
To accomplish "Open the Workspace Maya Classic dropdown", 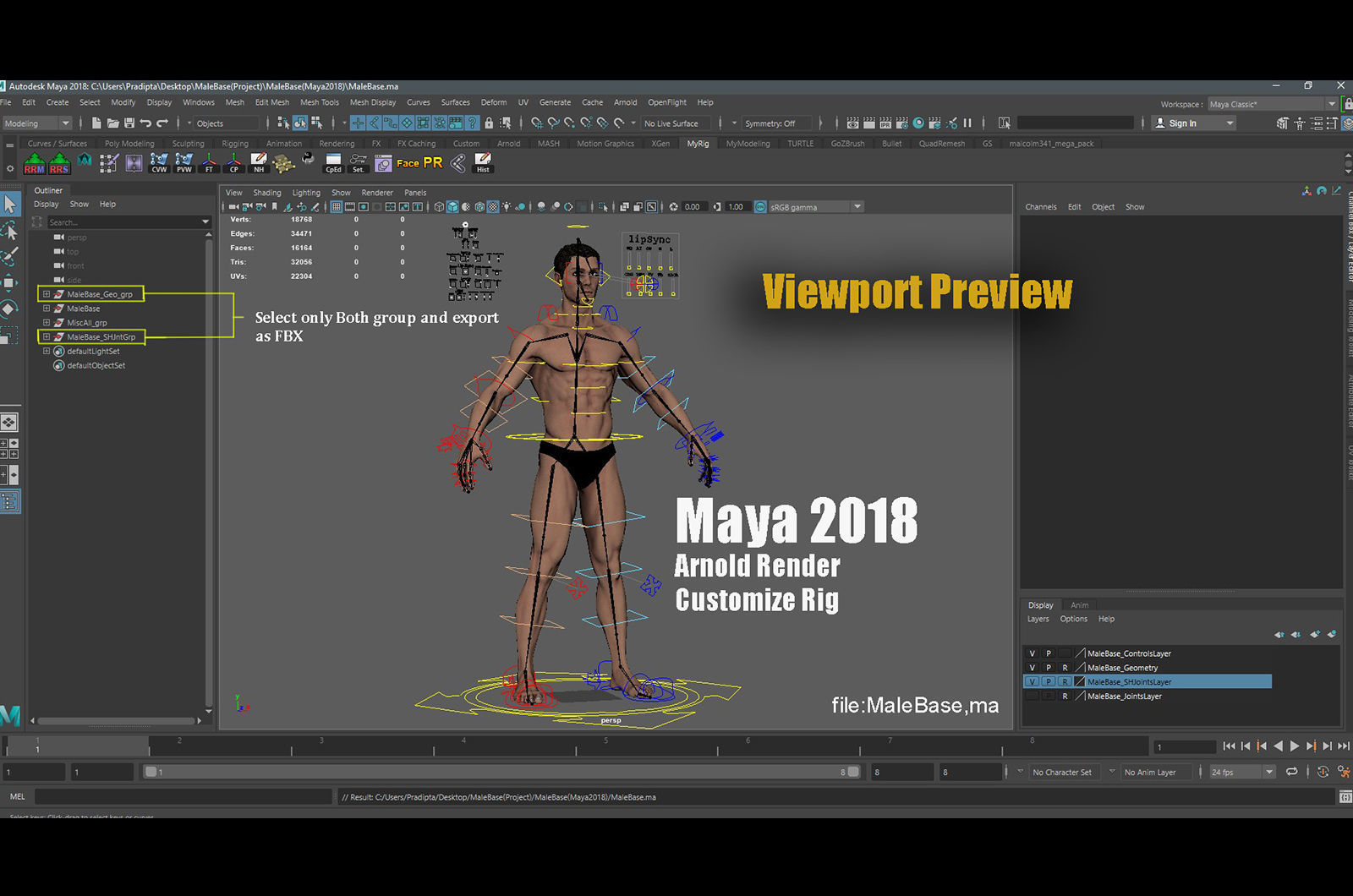I will tap(1273, 104).
